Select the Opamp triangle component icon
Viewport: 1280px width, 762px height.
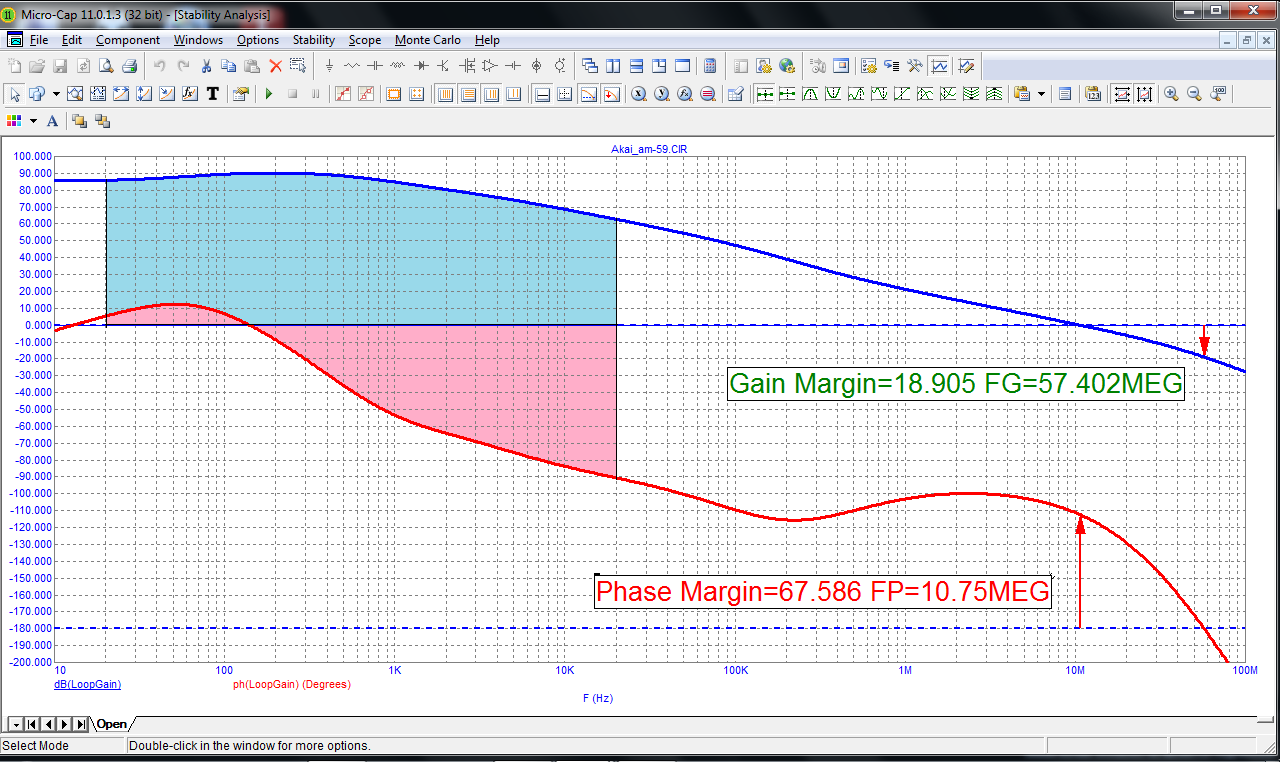coord(490,66)
